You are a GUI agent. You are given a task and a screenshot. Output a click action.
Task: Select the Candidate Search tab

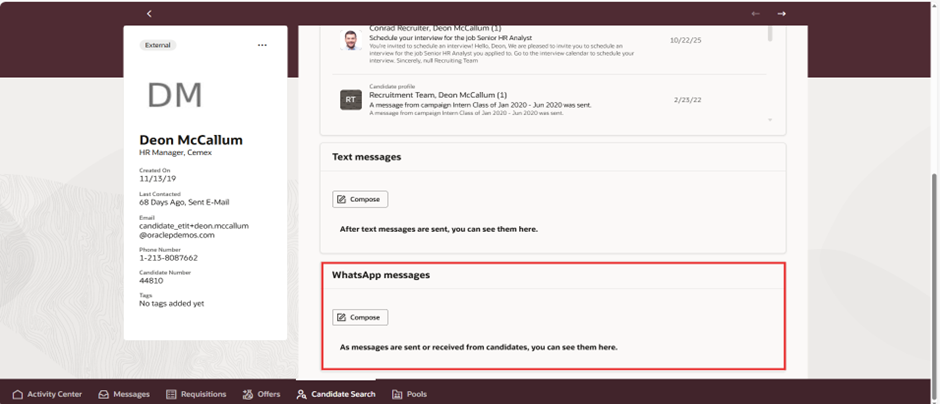point(336,394)
